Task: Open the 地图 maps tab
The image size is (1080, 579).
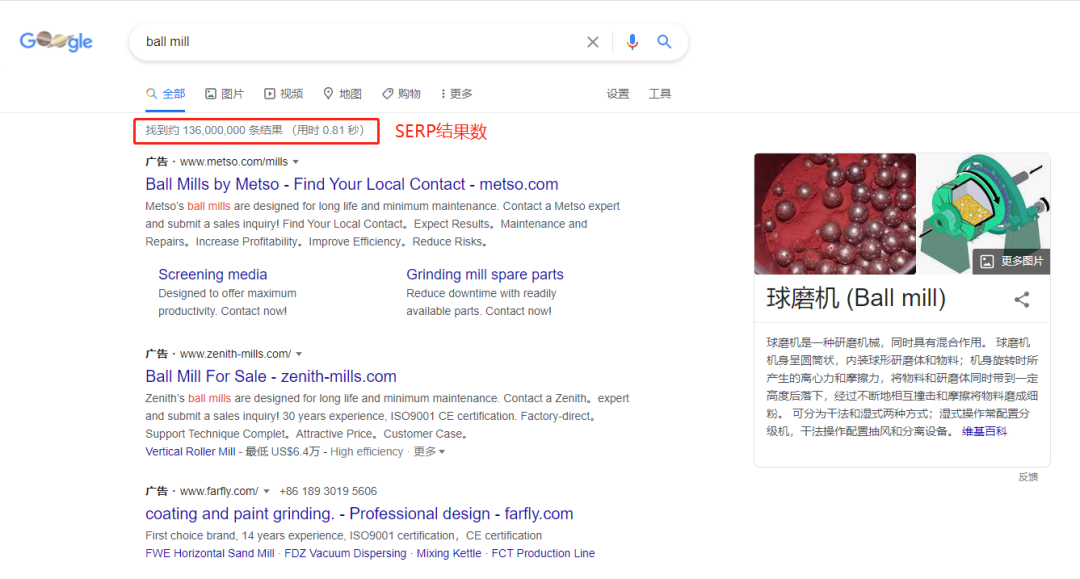Action: click(342, 94)
